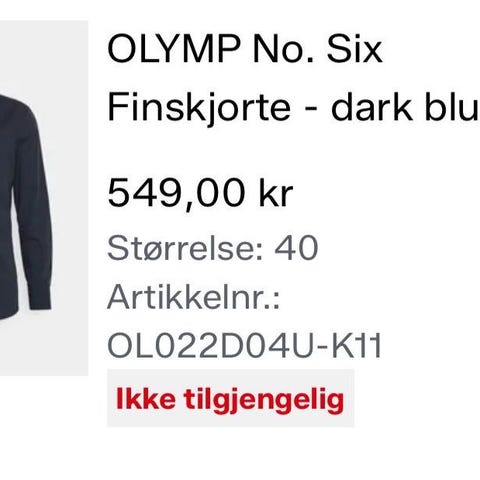Select the No. text in product title

[283, 50]
